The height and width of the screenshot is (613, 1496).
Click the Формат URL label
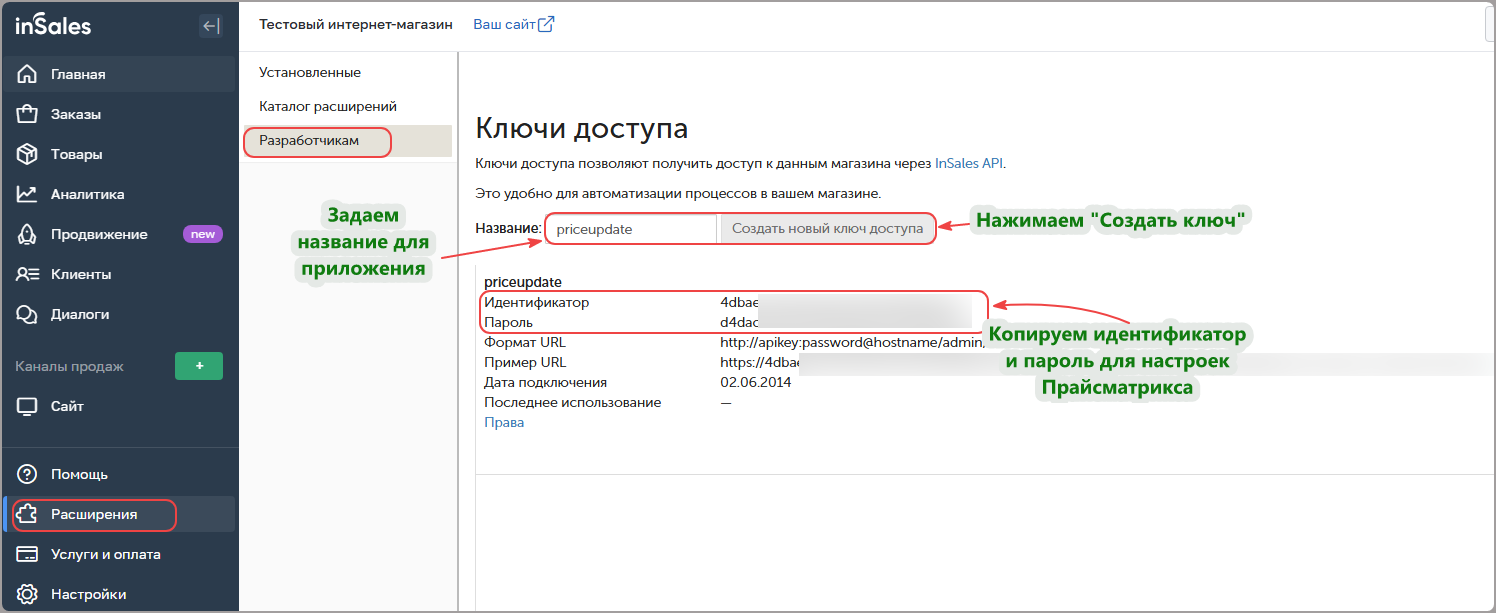525,342
